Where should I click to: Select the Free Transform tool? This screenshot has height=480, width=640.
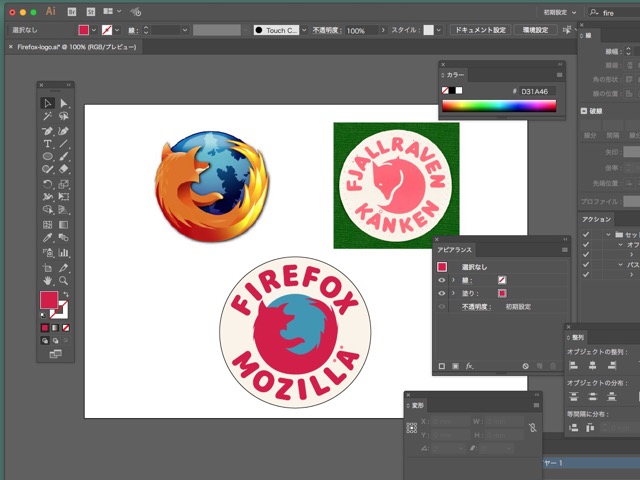tap(63, 197)
